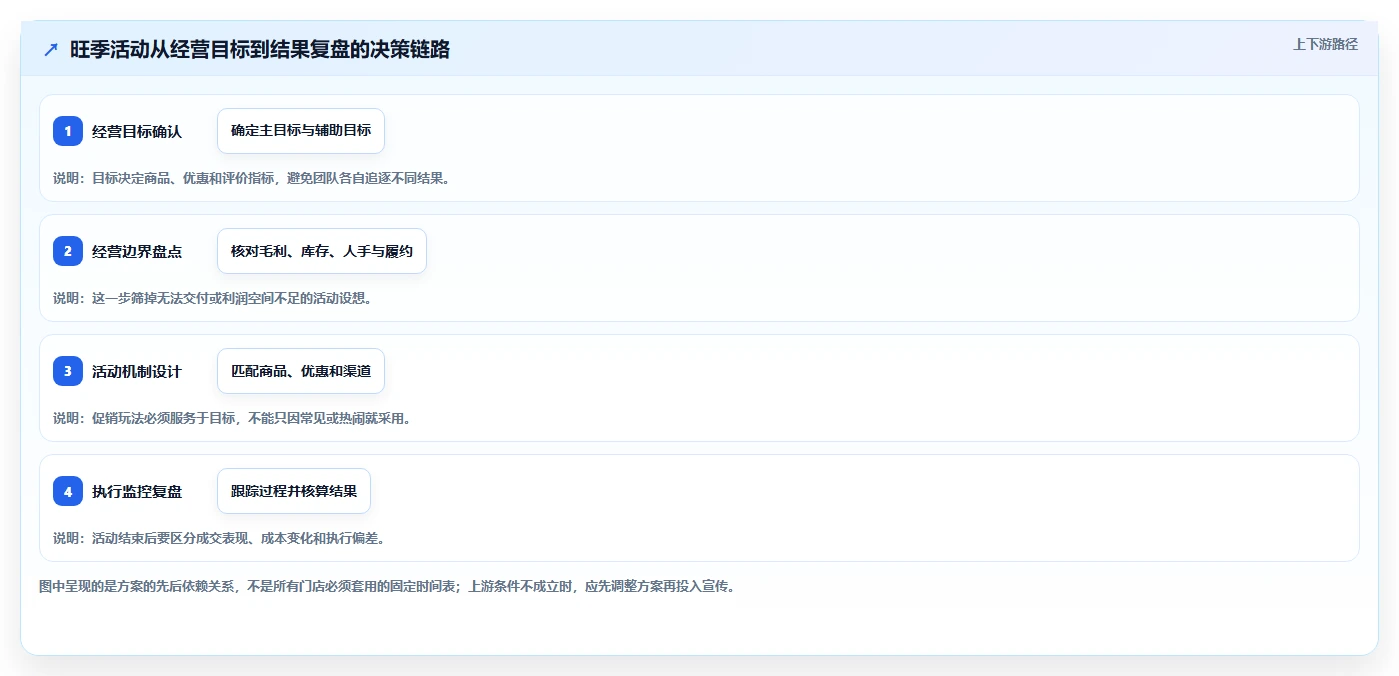Click the footer note starting 图中呈现的是方案的先后依赖关系
This screenshot has height=676, width=1399.
387,586
